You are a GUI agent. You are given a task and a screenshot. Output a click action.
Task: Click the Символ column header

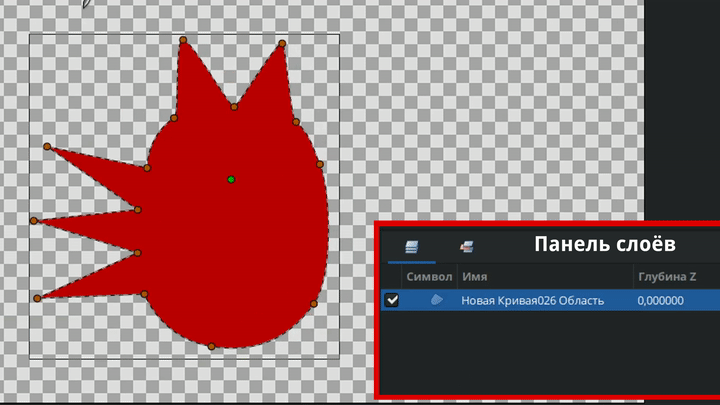click(x=429, y=275)
